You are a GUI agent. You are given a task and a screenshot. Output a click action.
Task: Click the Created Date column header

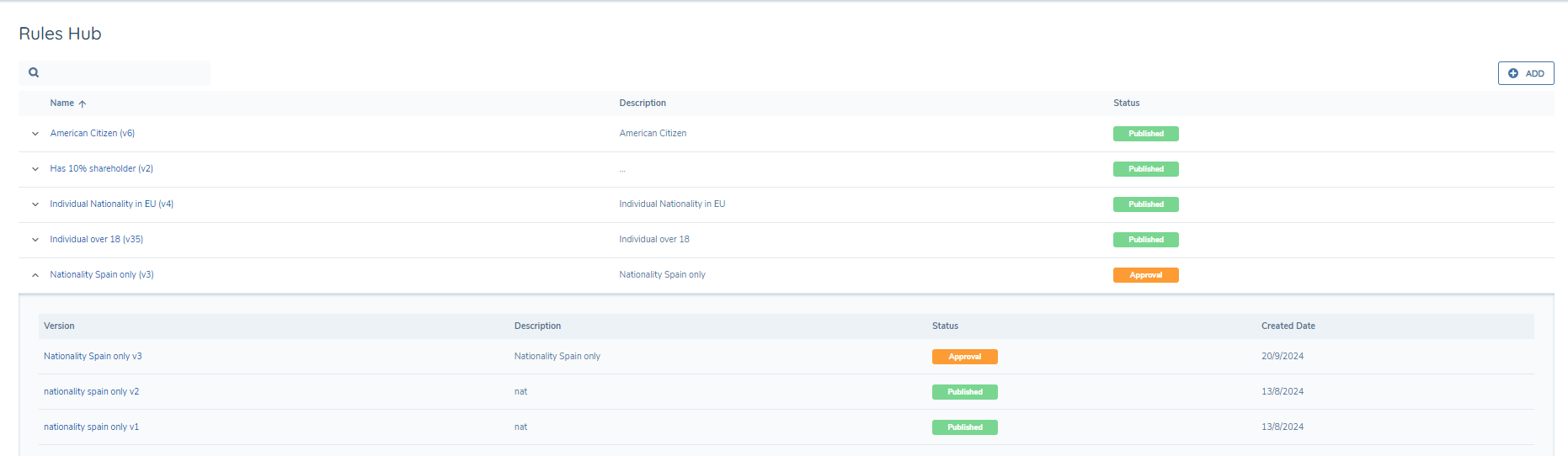click(1288, 326)
